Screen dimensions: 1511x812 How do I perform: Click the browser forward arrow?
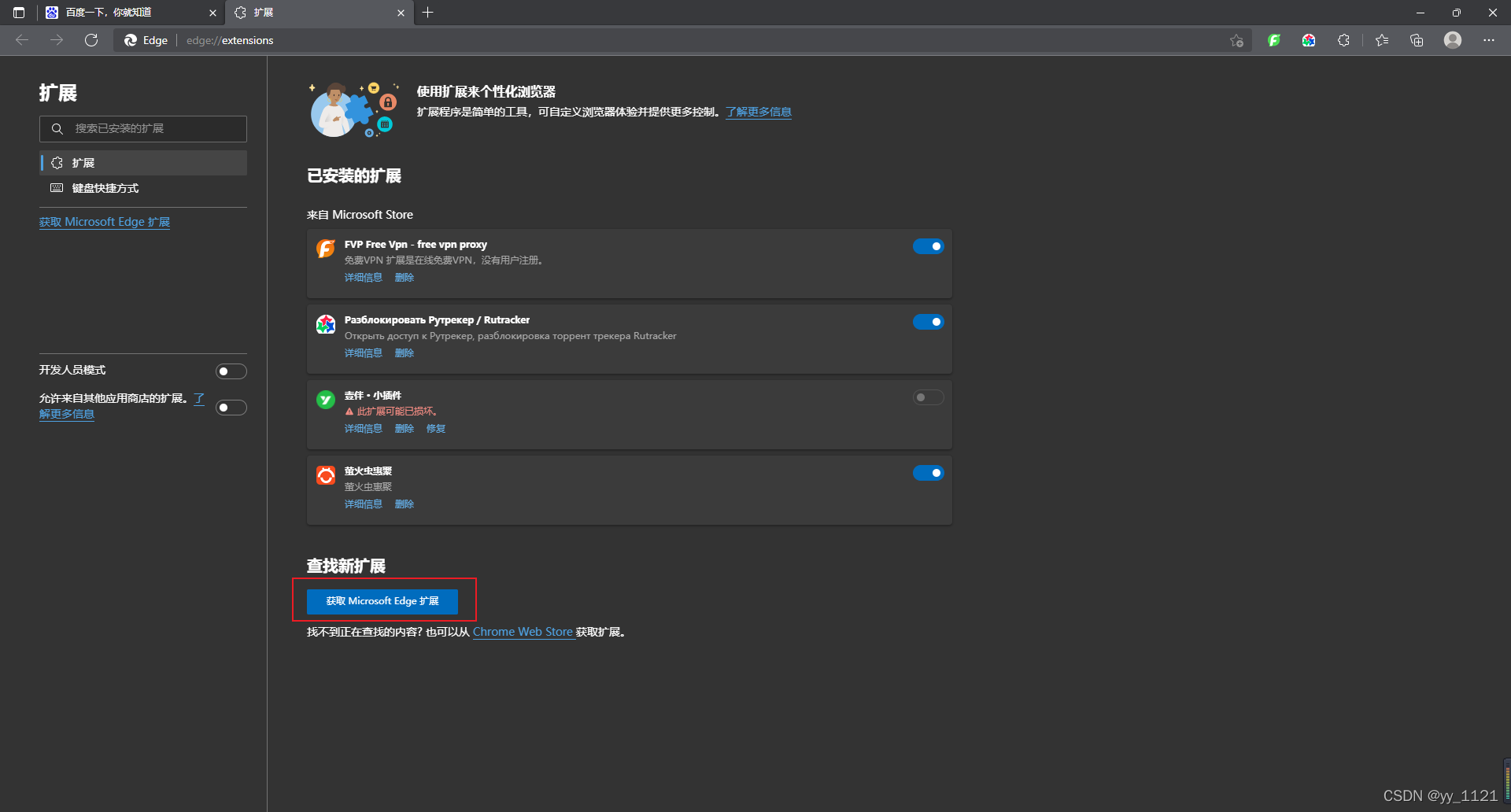pos(57,40)
